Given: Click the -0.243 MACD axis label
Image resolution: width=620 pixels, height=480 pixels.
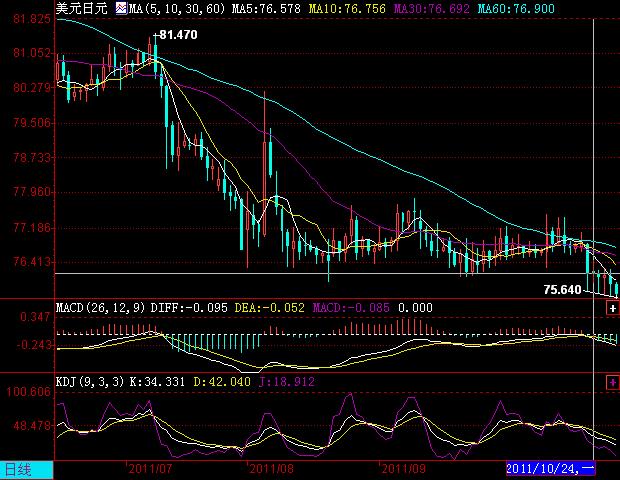Looking at the screenshot, I should tap(34, 345).
